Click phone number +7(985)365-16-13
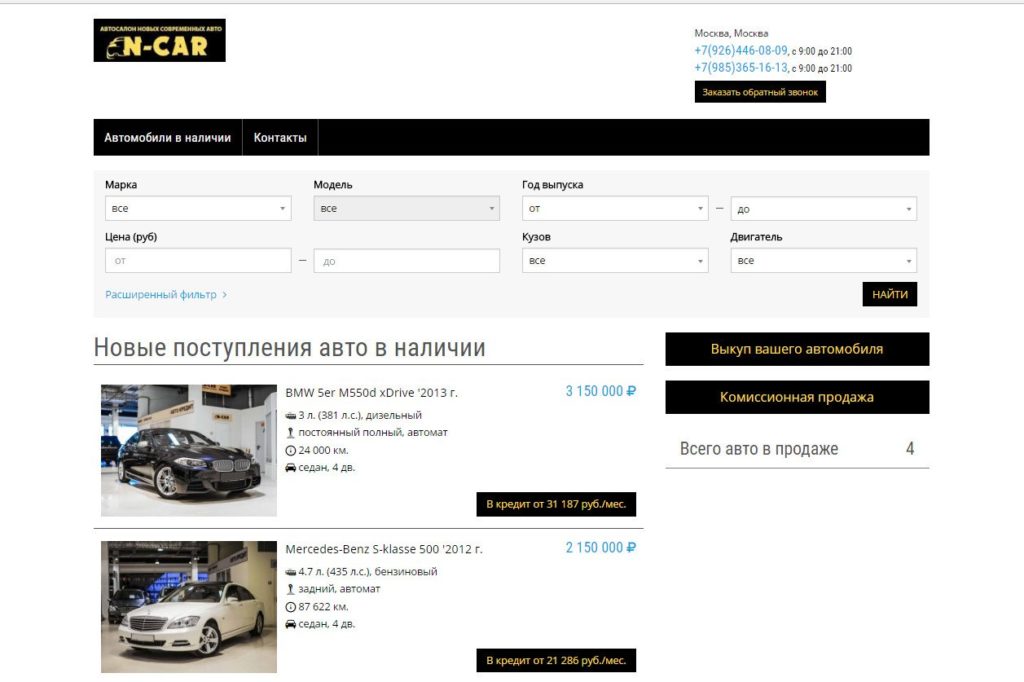 pos(741,67)
